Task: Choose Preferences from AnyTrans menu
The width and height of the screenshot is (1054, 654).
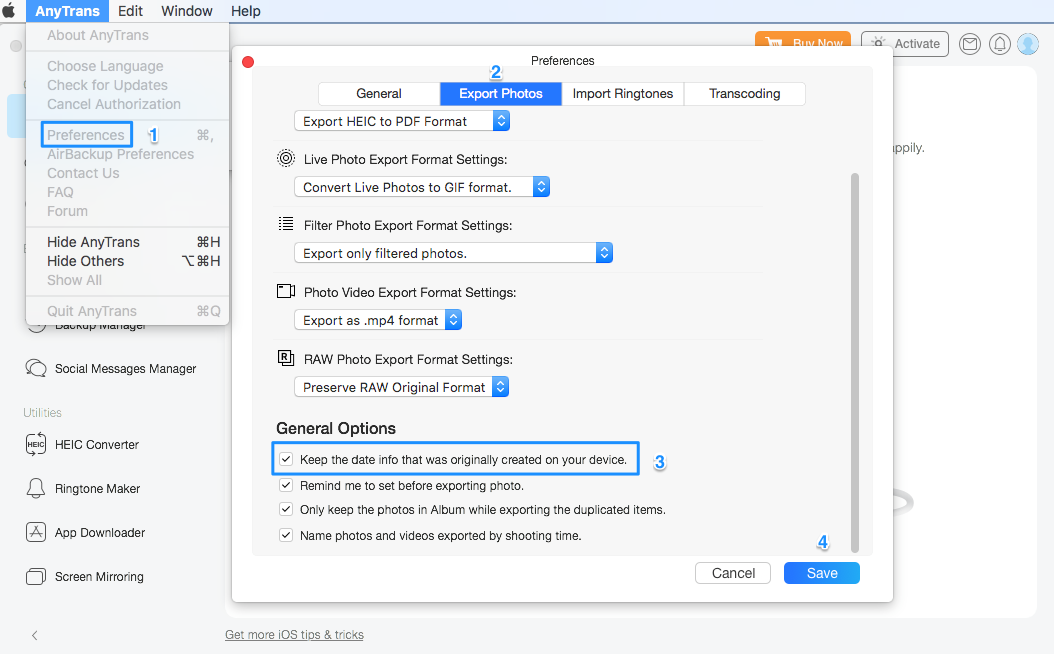Action: coord(86,134)
